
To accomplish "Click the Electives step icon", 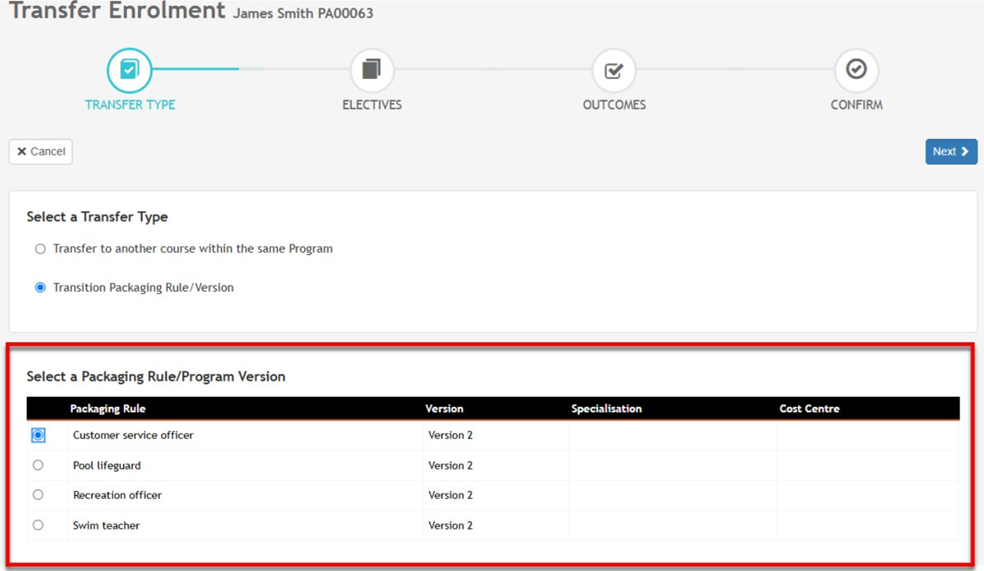I will click(x=372, y=70).
